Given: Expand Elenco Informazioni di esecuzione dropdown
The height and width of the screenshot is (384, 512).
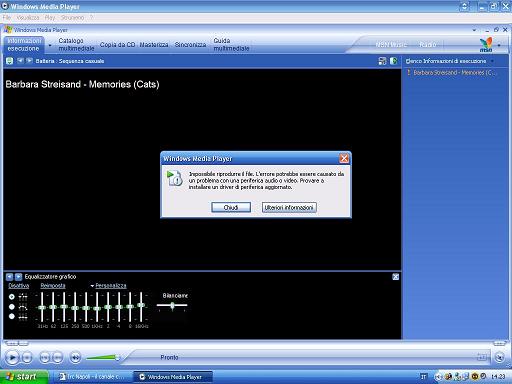Looking at the screenshot, I should tap(492, 61).
